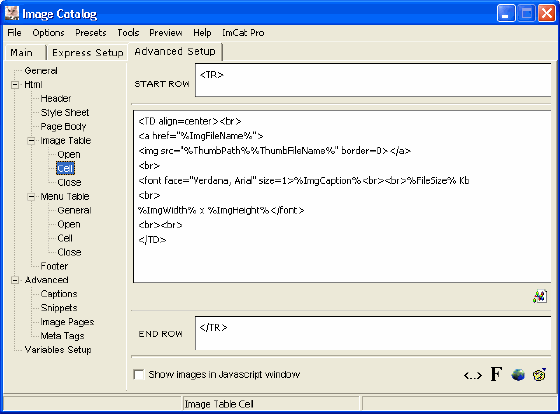Enable Show images in Javascript window checkbox
The width and height of the screenshot is (560, 414).
pos(139,374)
